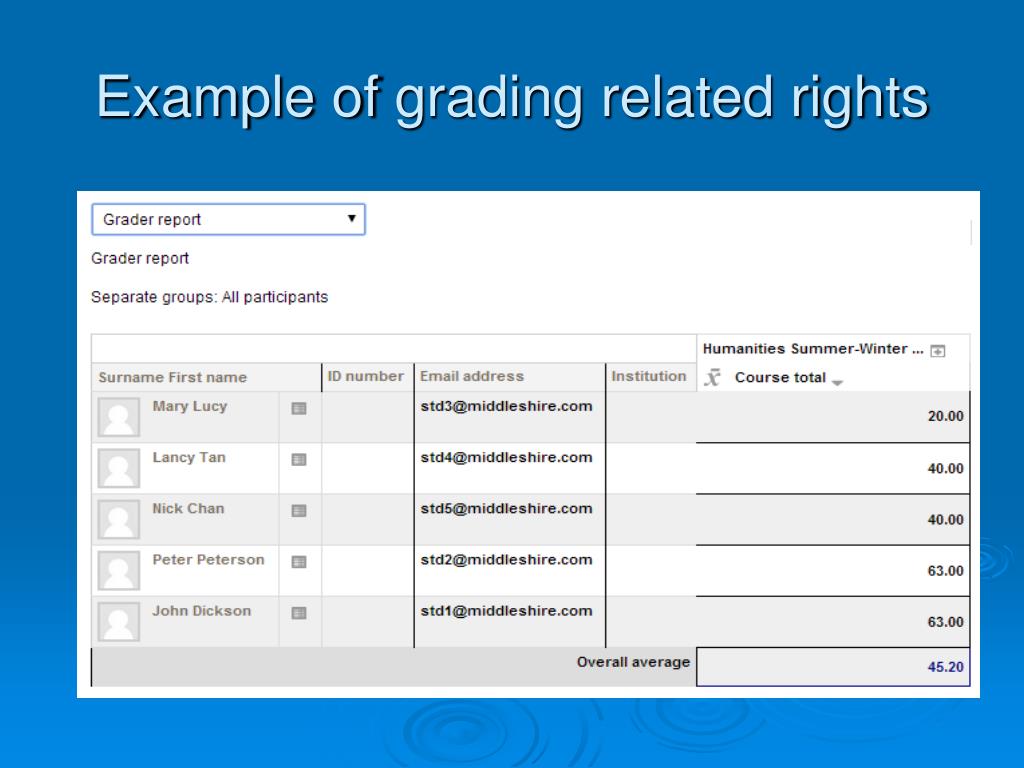Open Lancy Tan name link
This screenshot has width=1024, height=768.
(x=189, y=458)
